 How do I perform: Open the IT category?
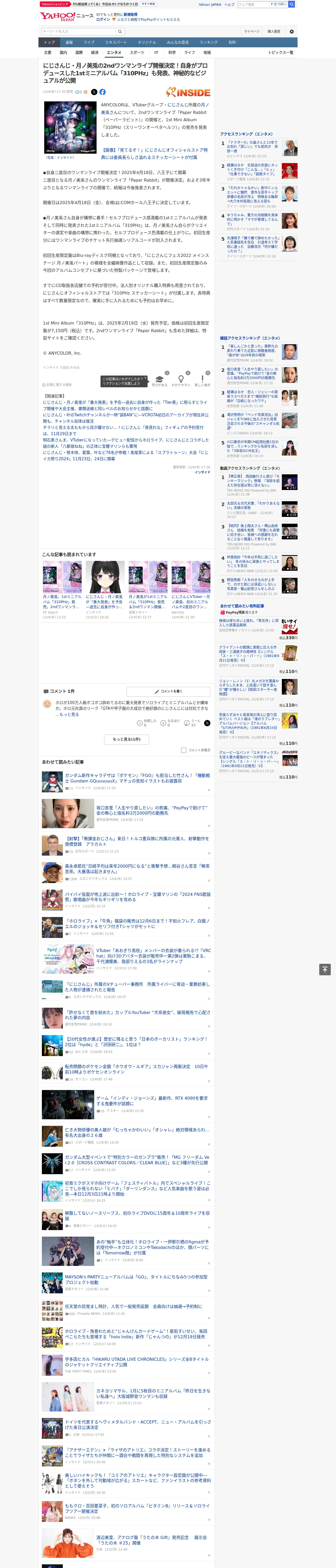click(156, 52)
